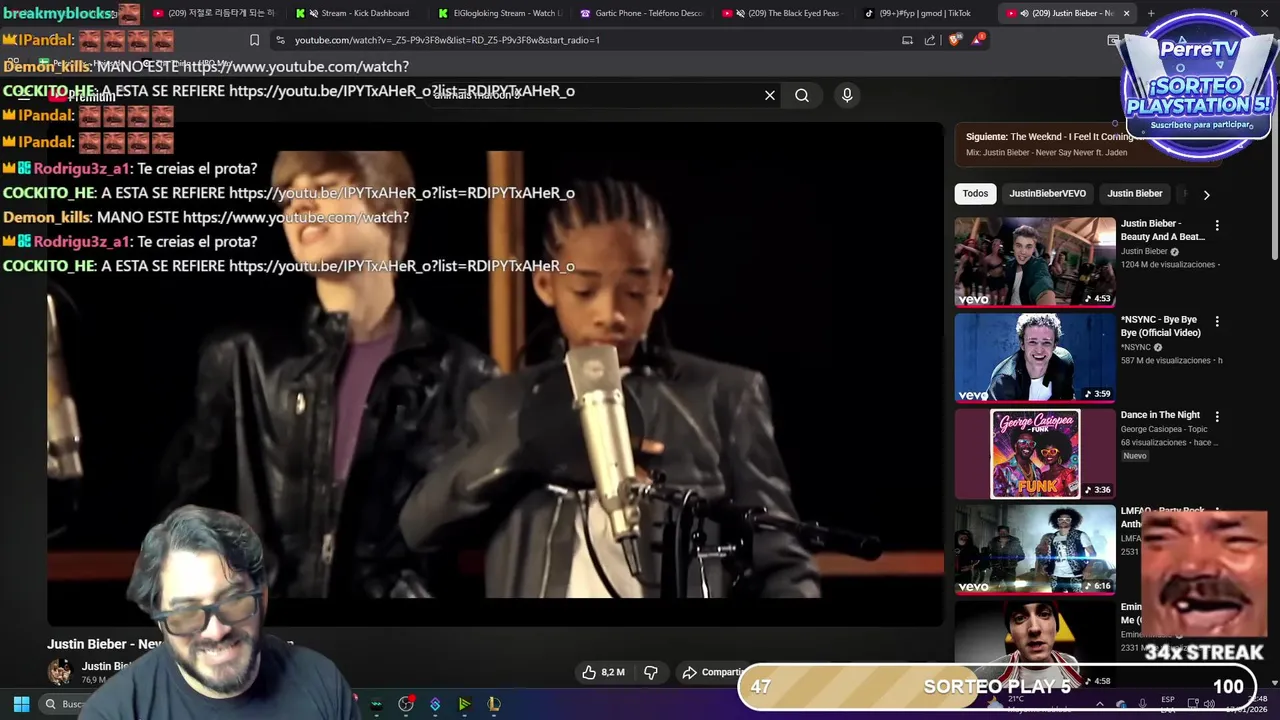This screenshot has width=1280, height=720.
Task: Open Beauty And A Beat video thumbnail
Action: tap(1035, 262)
